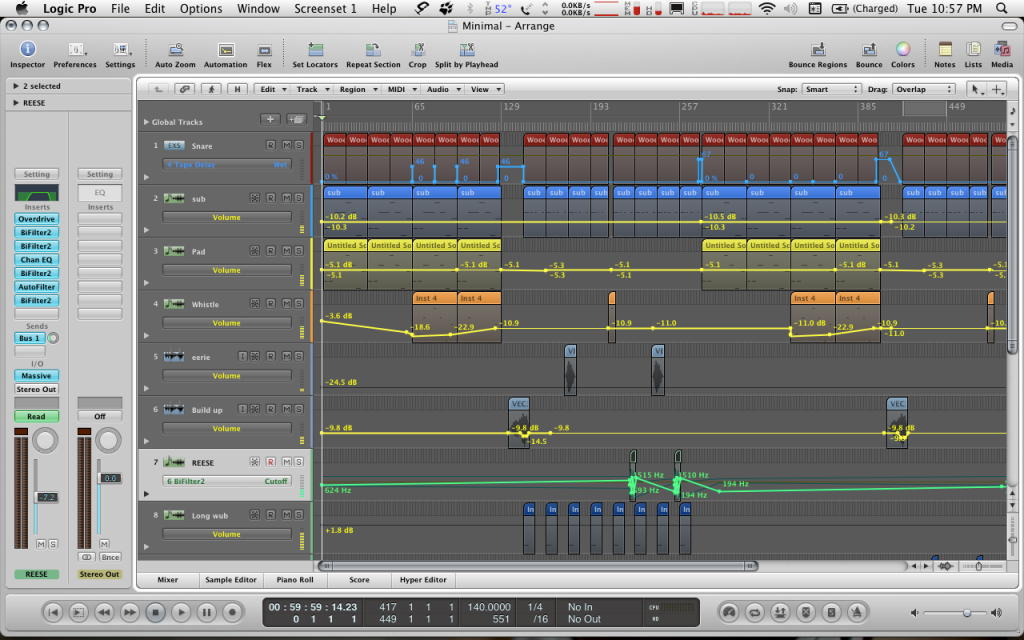
Task: Open the Snap Smart dropdown
Action: [831, 89]
